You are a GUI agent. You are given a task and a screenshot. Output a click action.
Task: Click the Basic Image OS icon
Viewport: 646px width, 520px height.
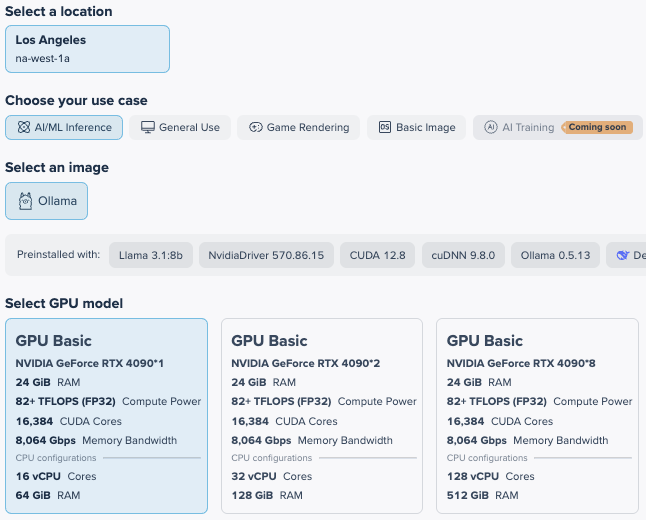click(x=385, y=128)
